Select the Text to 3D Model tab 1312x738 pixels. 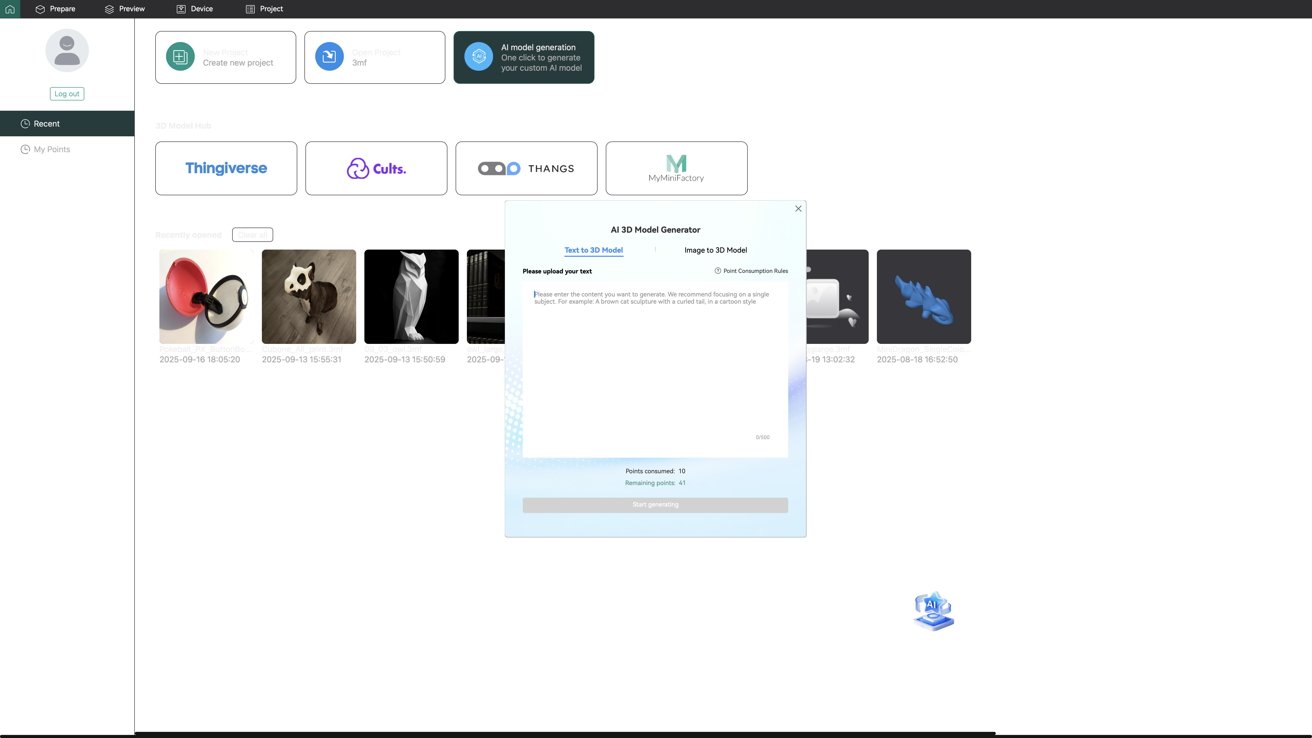tap(594, 250)
